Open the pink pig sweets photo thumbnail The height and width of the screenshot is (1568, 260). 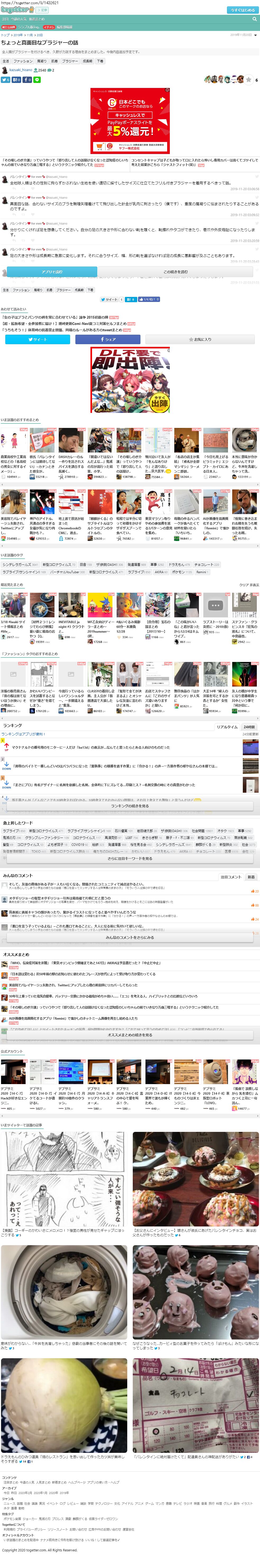[195, 1292]
